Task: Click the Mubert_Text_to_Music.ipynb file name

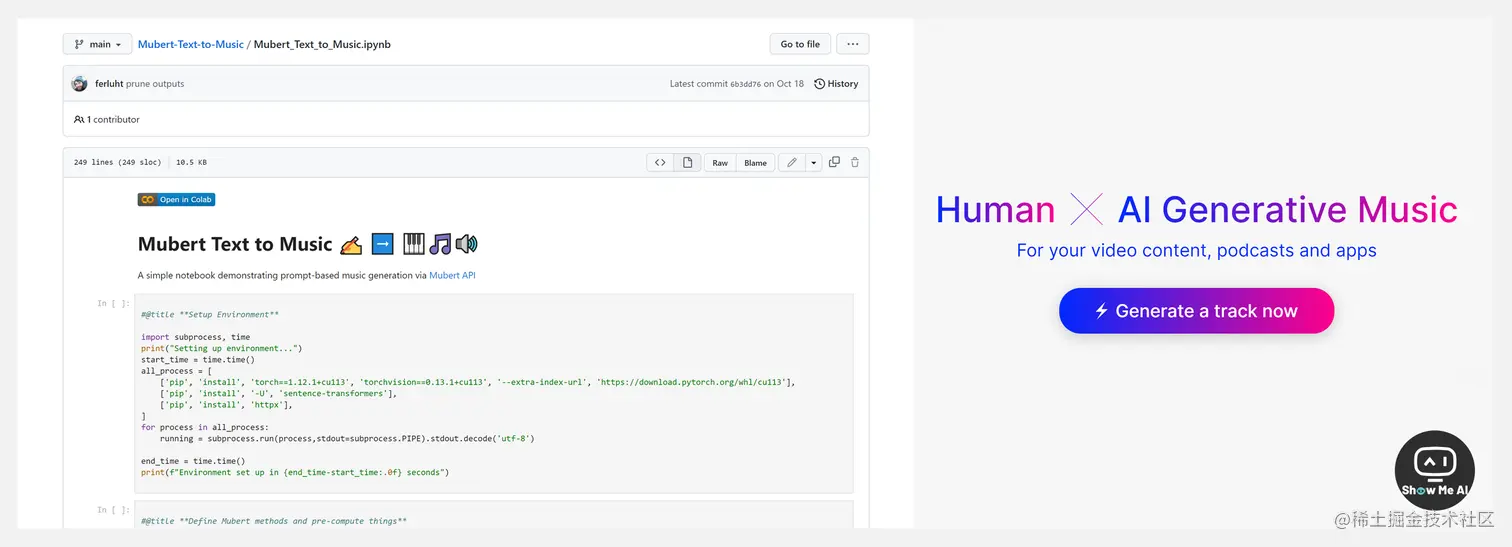Action: click(322, 44)
